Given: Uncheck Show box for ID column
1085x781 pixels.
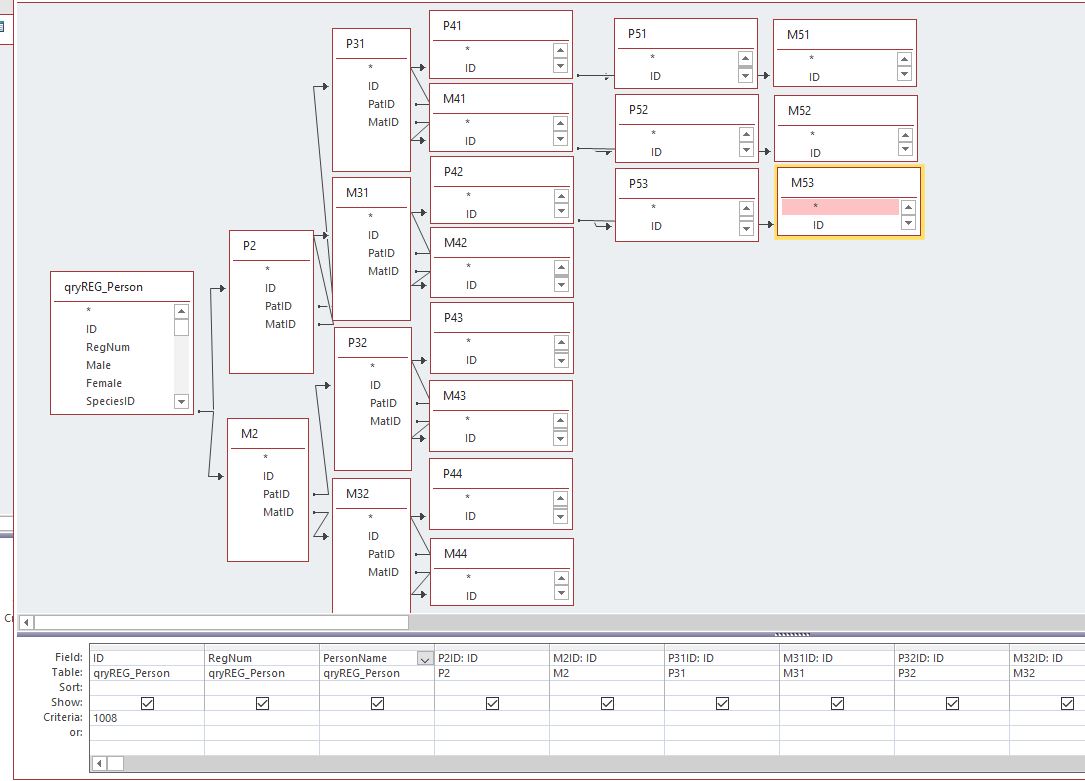Looking at the screenshot, I should 147,703.
